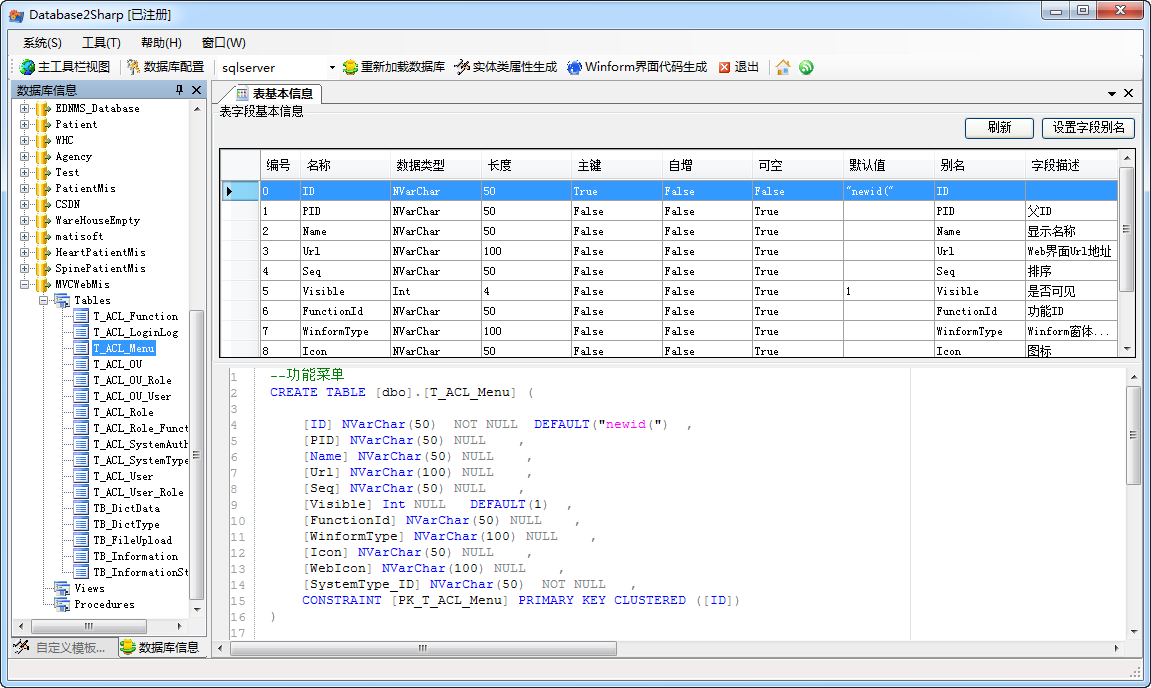Expand the Agency database node
Viewport: 1151px width, 688px height.
point(24,156)
